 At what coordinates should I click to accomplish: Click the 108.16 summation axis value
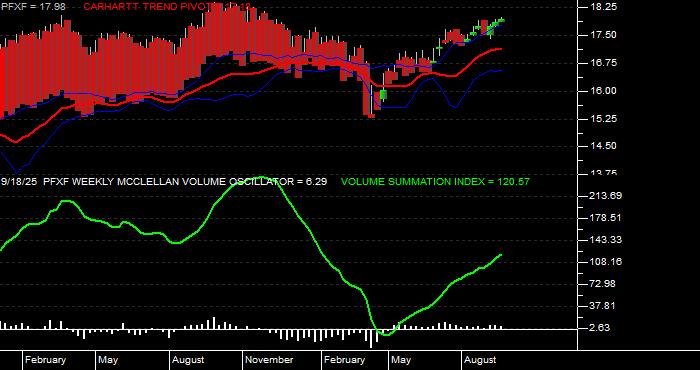click(606, 262)
